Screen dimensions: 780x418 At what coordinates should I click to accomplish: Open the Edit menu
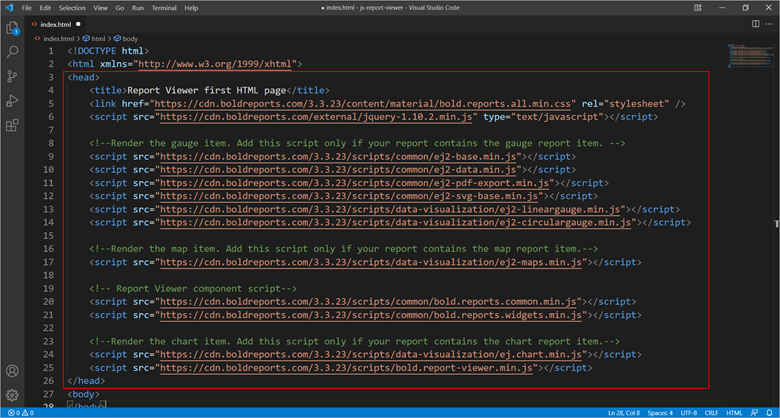pyautogui.click(x=45, y=8)
